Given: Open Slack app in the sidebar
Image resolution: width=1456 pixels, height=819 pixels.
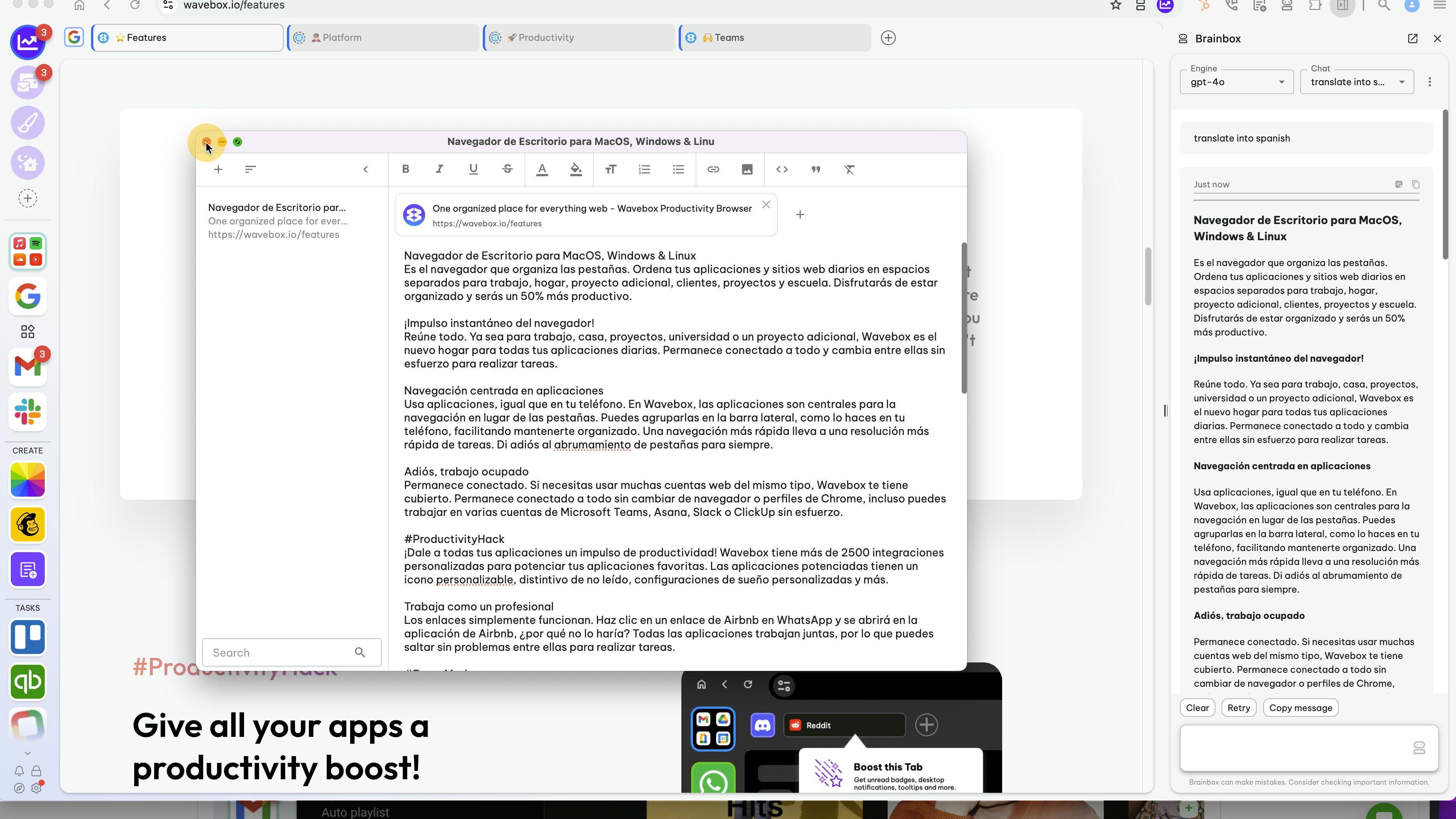Looking at the screenshot, I should click(x=28, y=411).
